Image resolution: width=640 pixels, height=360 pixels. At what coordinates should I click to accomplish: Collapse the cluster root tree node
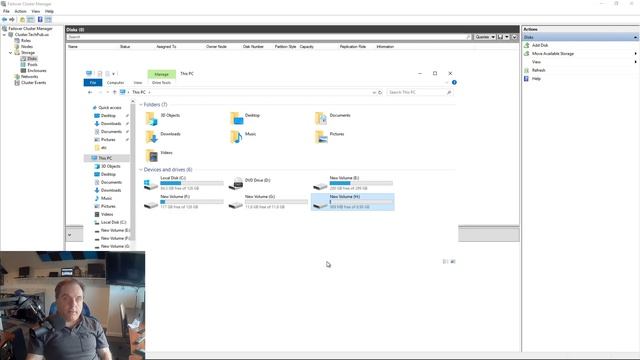(4, 35)
